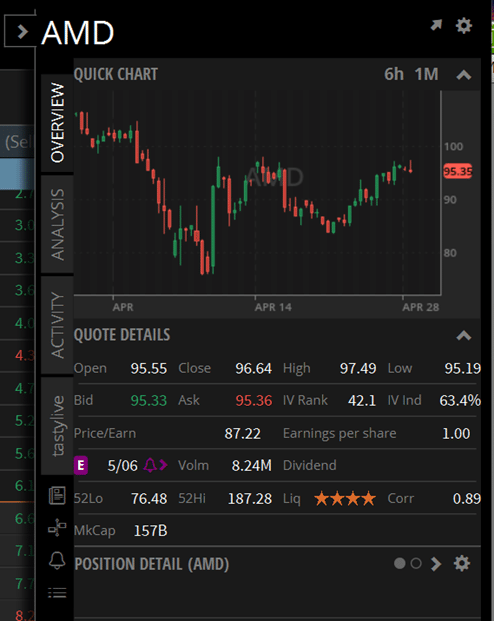Open the news feed icon in the sidebar

tap(57, 495)
